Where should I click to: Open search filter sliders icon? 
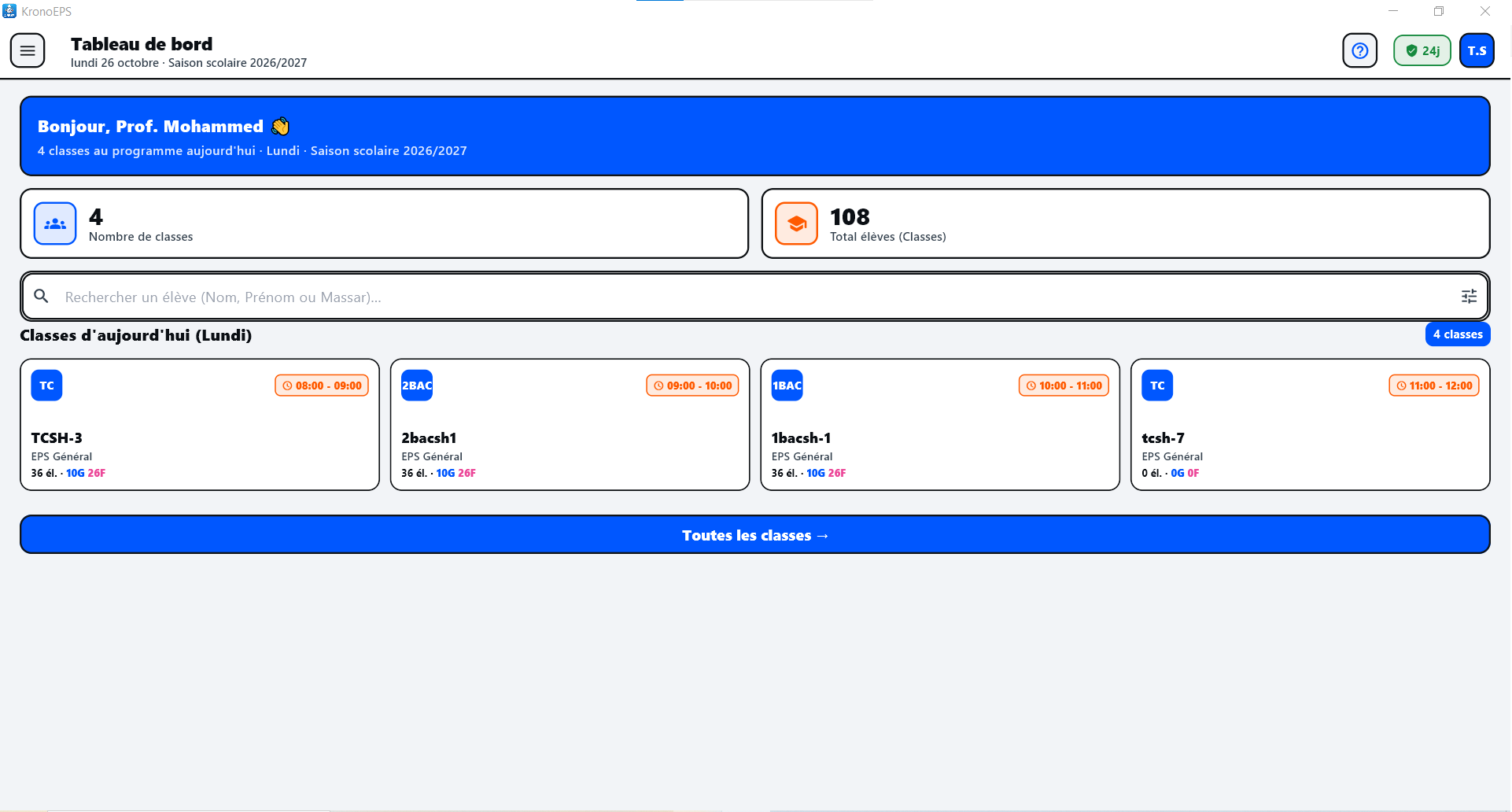click(x=1469, y=297)
